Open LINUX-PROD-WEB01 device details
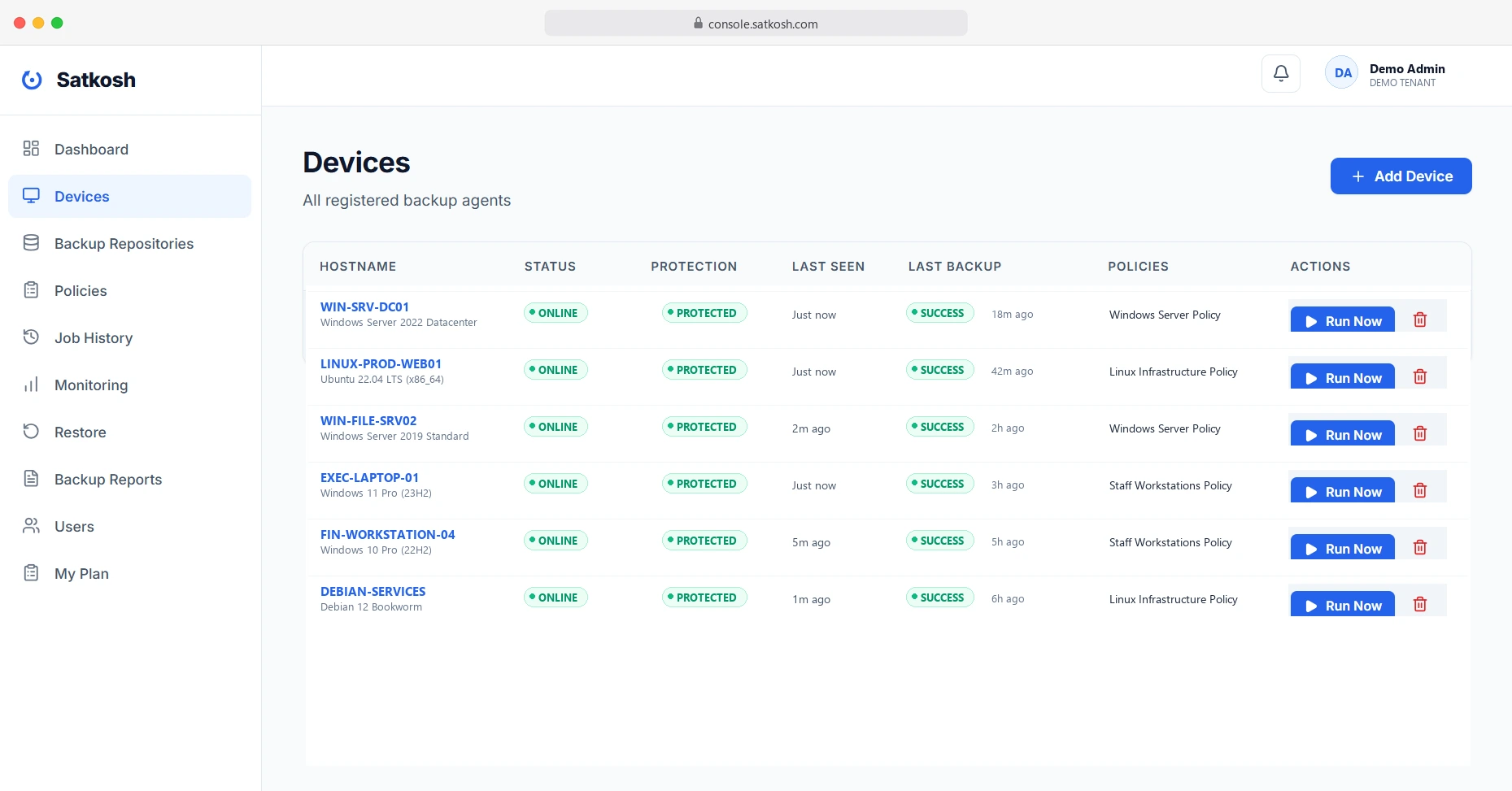Screen dimensions: 1512x791 [381, 363]
